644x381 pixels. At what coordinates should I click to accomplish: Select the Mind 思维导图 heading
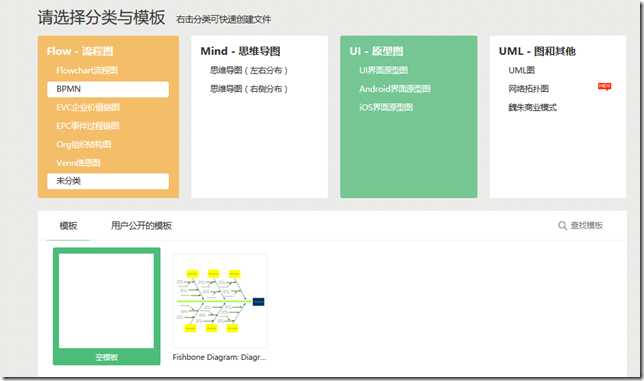[240, 51]
